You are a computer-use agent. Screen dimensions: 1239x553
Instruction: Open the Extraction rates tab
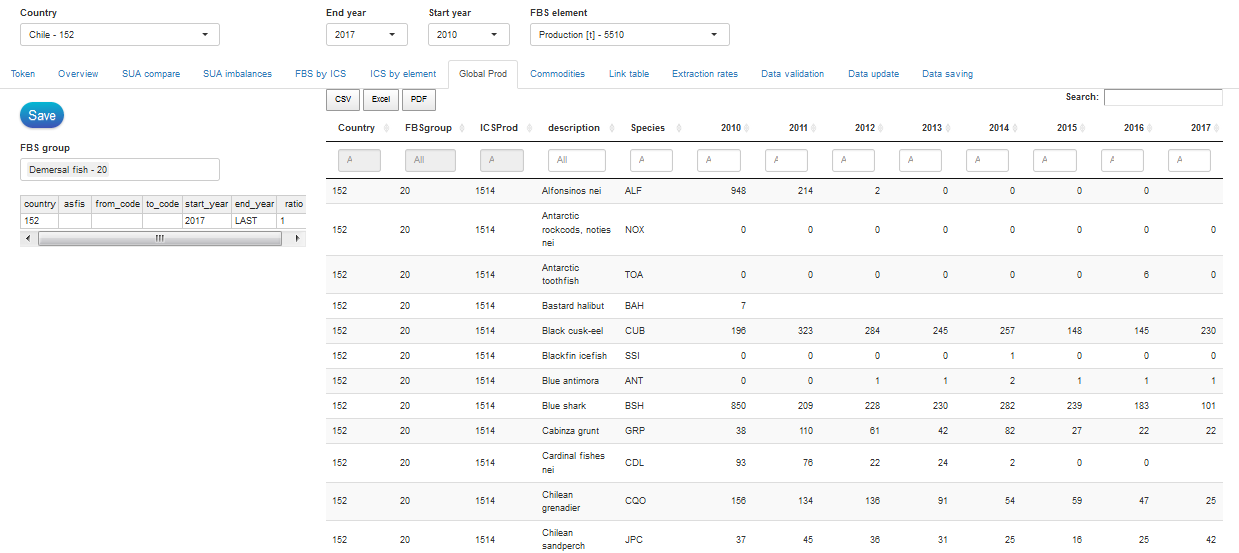tap(704, 74)
